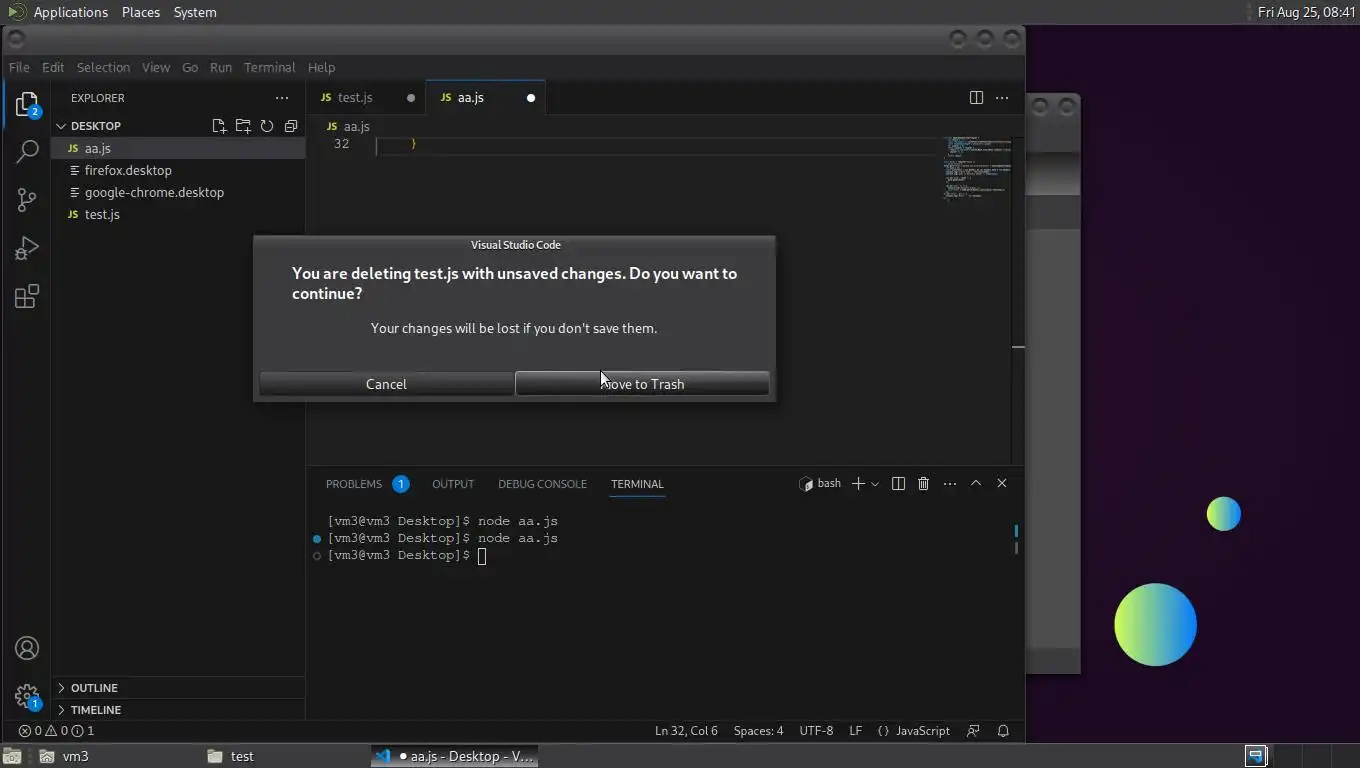Select test.js in the Explorer tree
1360x768 pixels.
[x=178, y=214]
